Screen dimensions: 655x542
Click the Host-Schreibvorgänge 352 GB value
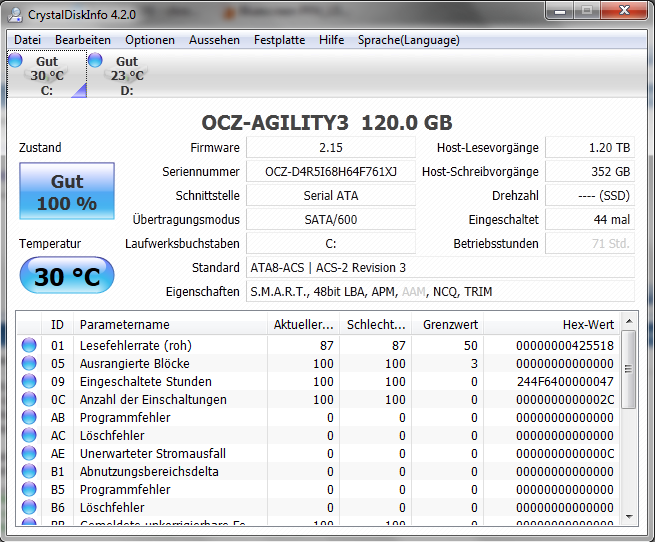tap(590, 171)
